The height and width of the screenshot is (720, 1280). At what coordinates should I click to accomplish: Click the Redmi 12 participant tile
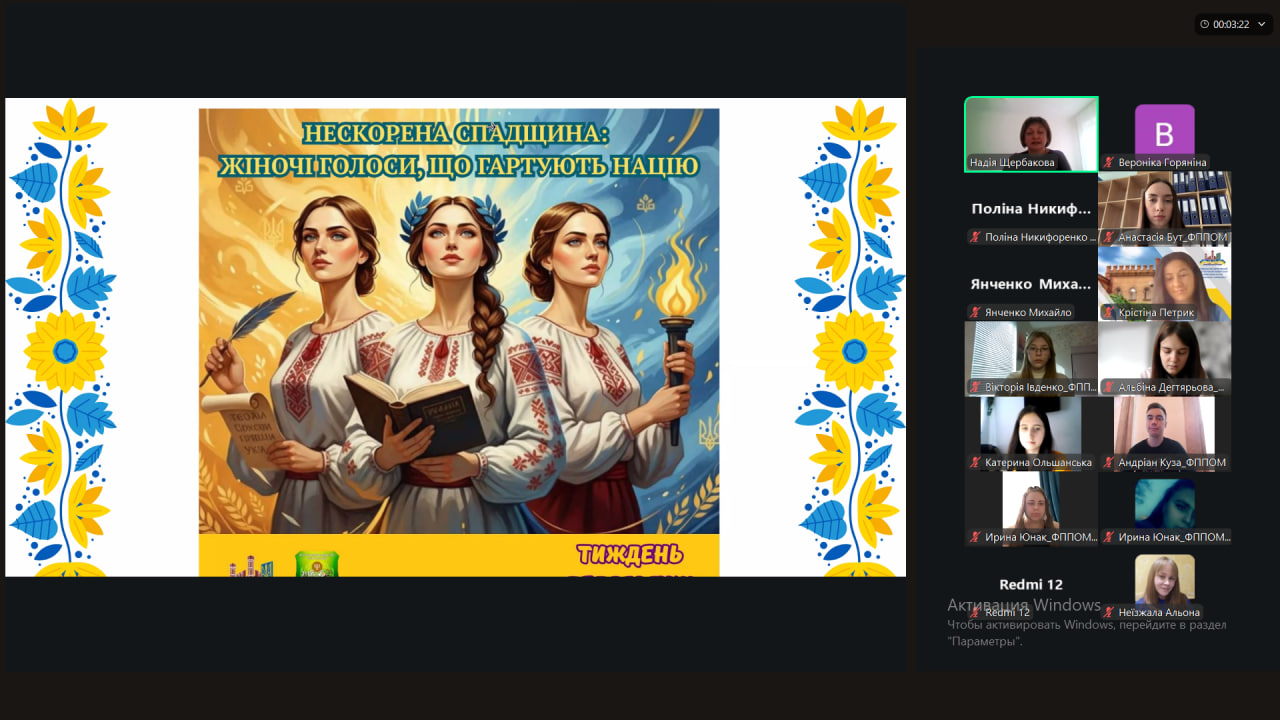click(x=1031, y=584)
